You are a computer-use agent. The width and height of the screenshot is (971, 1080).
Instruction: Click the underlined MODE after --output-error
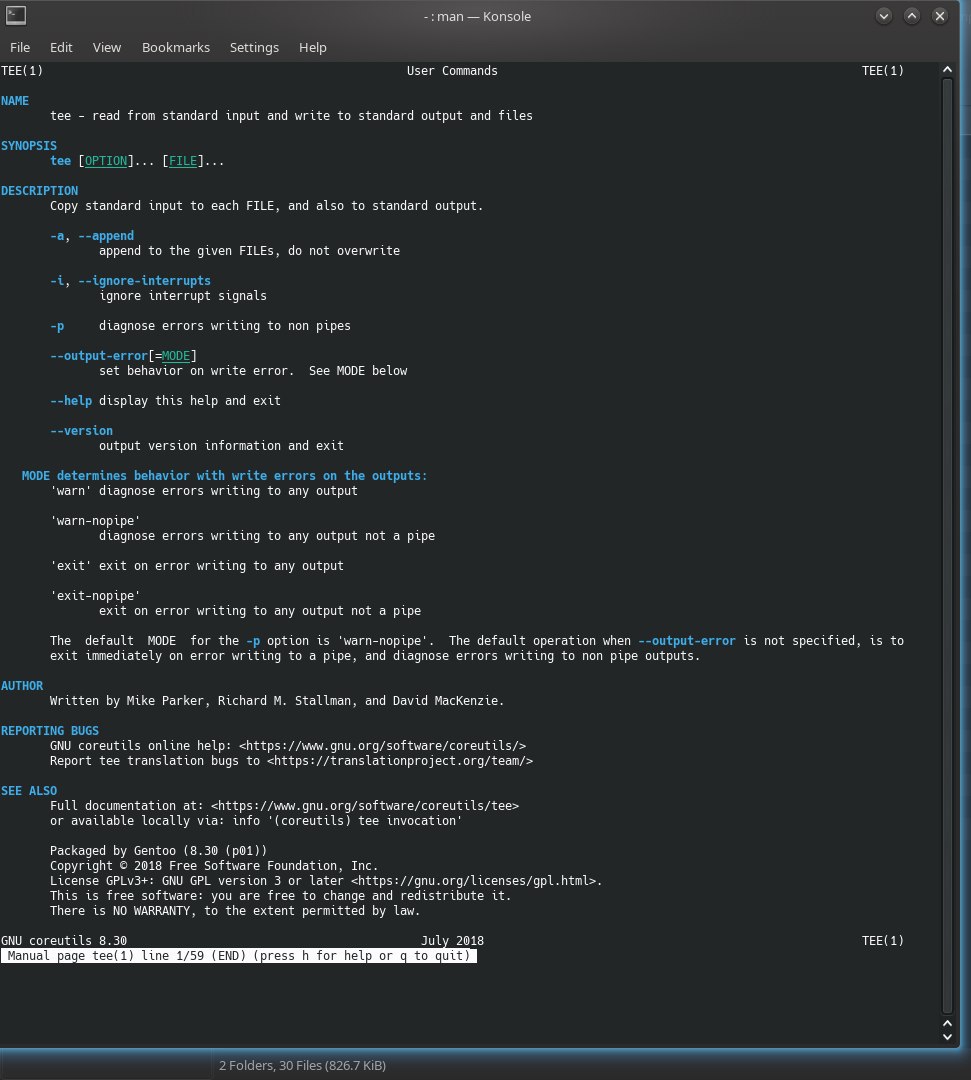(x=176, y=355)
